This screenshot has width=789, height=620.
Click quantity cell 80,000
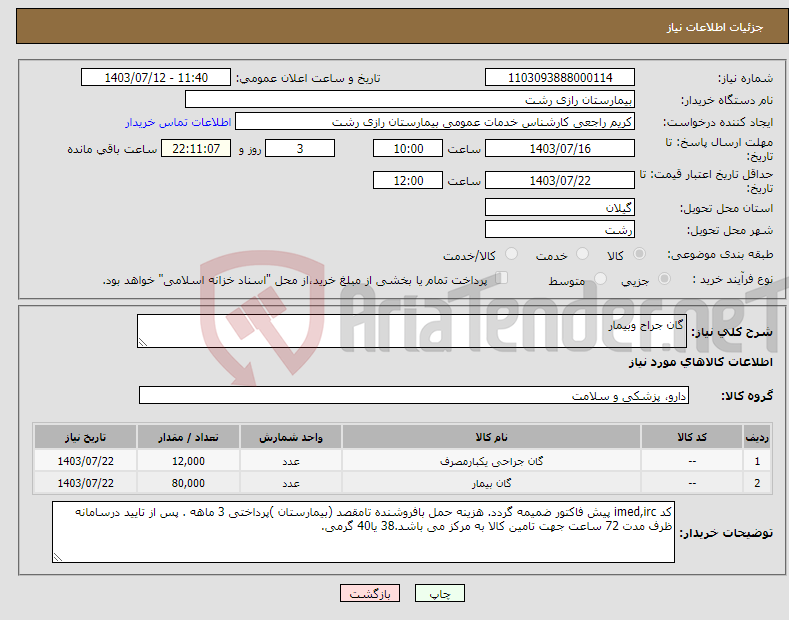coord(188,483)
